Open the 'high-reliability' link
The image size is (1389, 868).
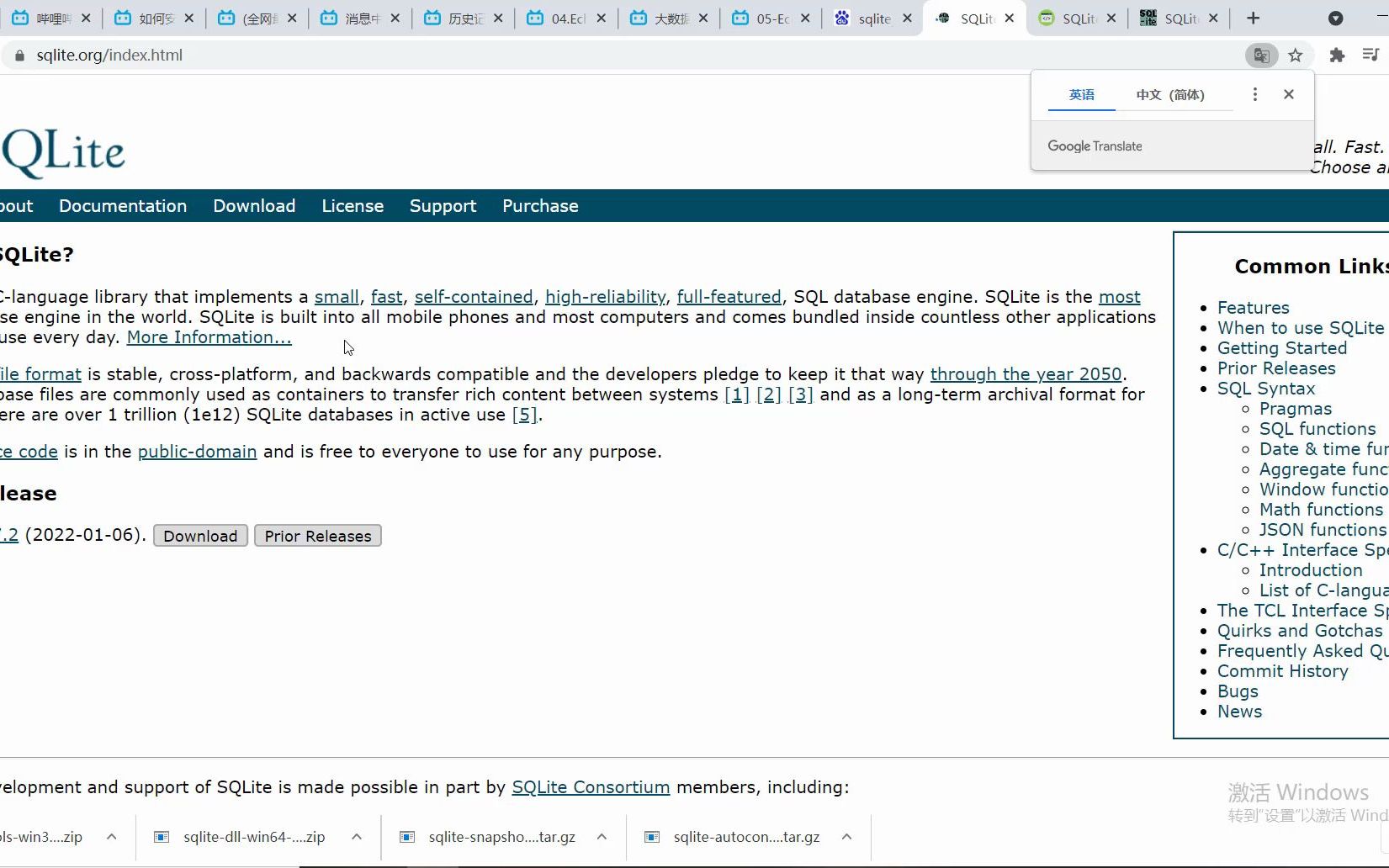click(606, 297)
